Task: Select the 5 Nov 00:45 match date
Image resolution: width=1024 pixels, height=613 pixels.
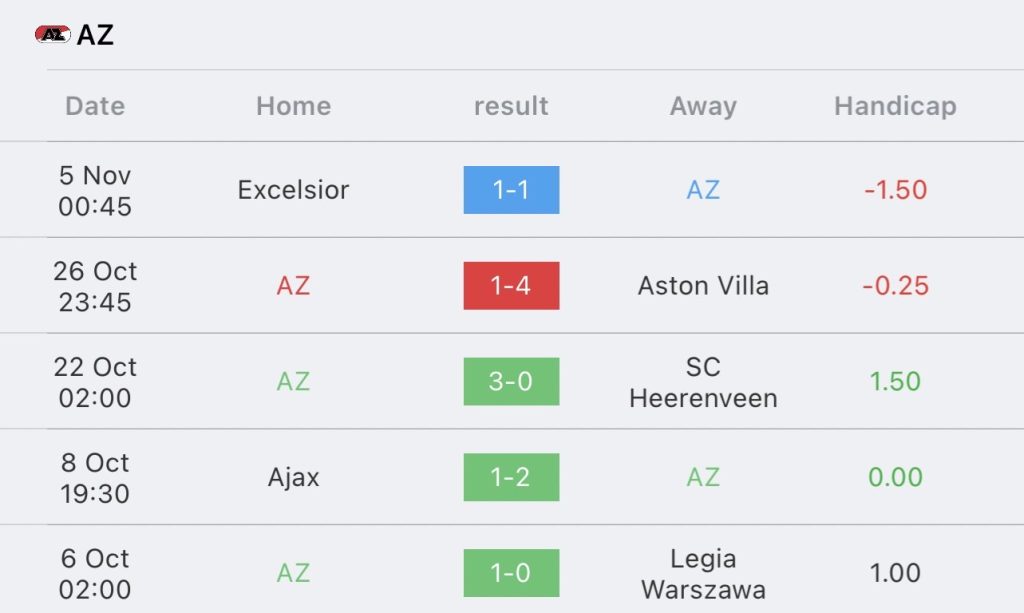Action: 95,190
